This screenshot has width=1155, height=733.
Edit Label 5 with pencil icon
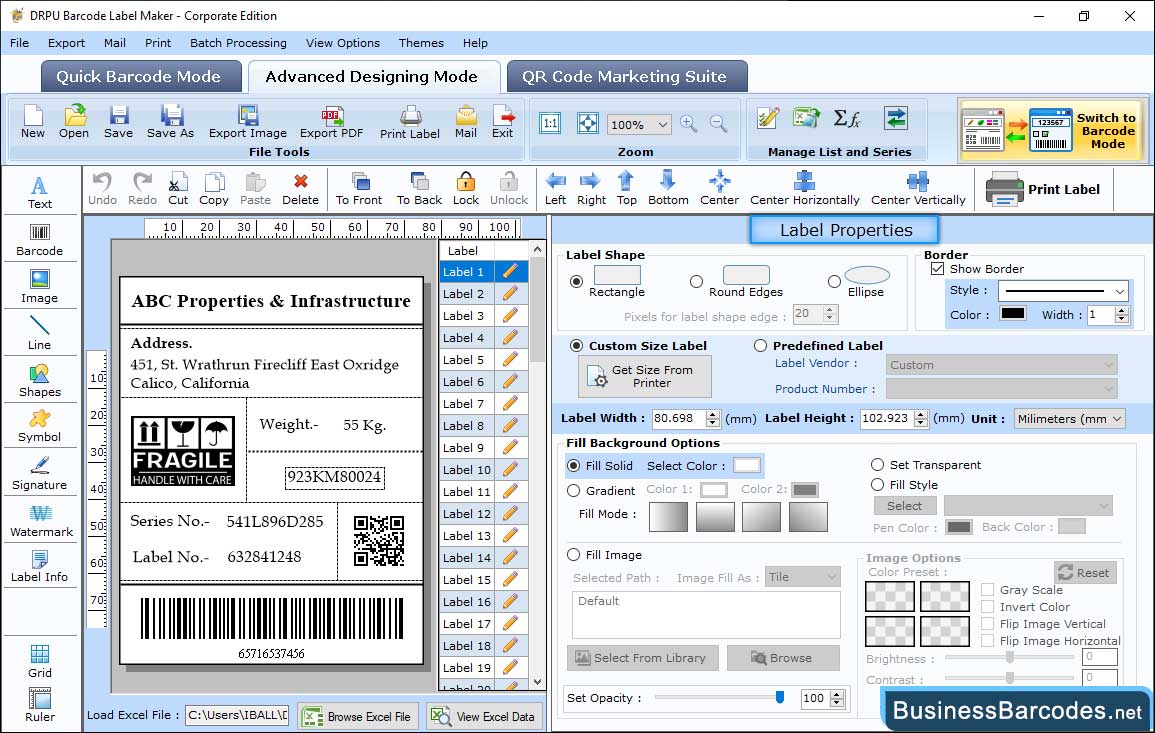coord(510,360)
